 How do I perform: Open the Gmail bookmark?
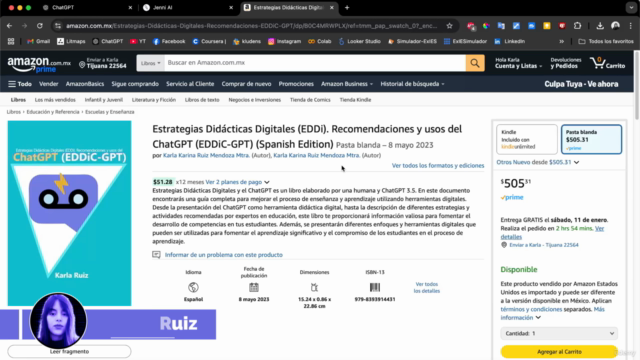pos(38,41)
